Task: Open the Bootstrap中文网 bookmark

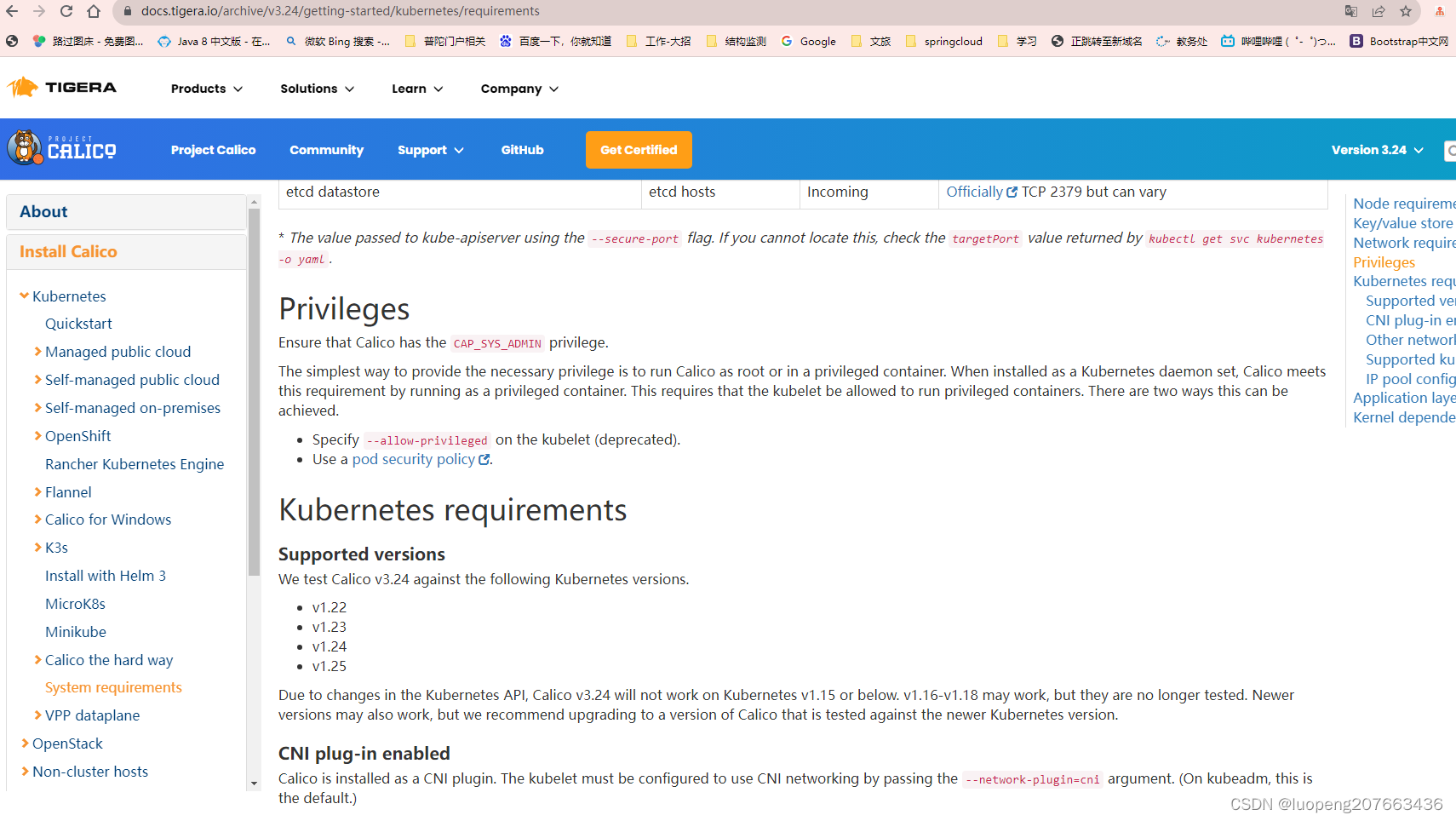Action: tap(1399, 41)
